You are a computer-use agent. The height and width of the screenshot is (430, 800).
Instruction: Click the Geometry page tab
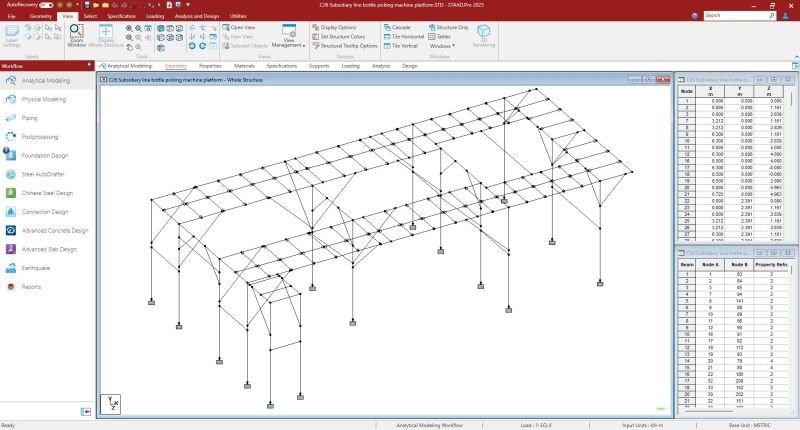pyautogui.click(x=176, y=66)
